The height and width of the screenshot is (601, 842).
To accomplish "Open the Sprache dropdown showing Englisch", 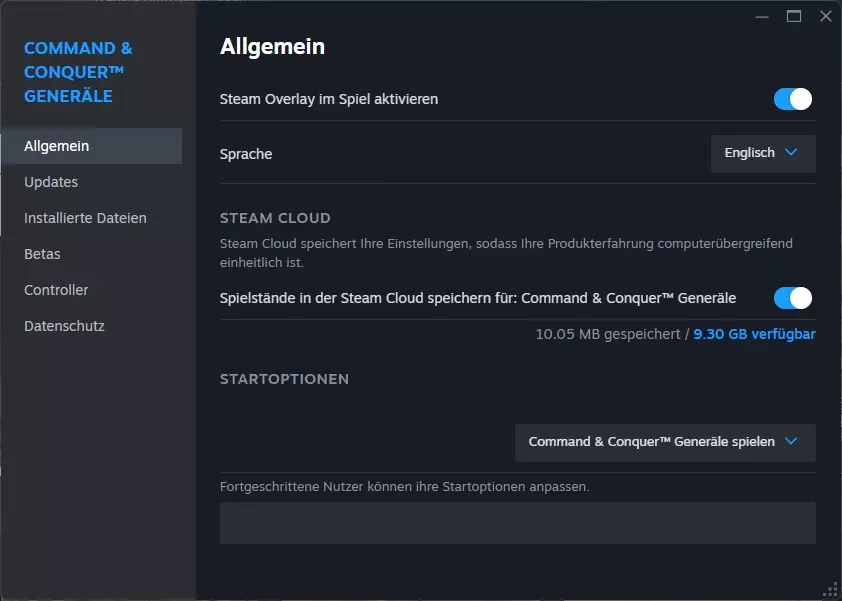I will point(763,154).
